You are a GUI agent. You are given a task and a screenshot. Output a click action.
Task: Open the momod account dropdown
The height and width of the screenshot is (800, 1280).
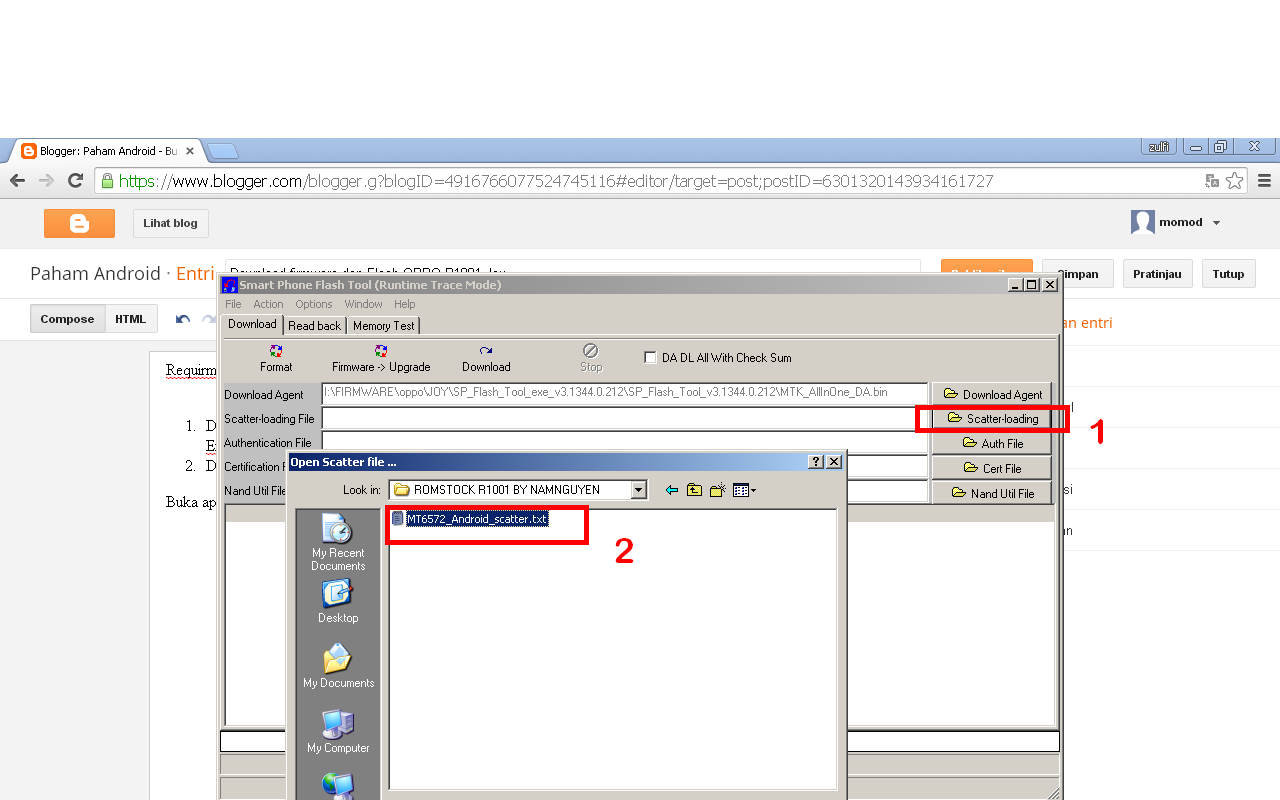[1176, 222]
